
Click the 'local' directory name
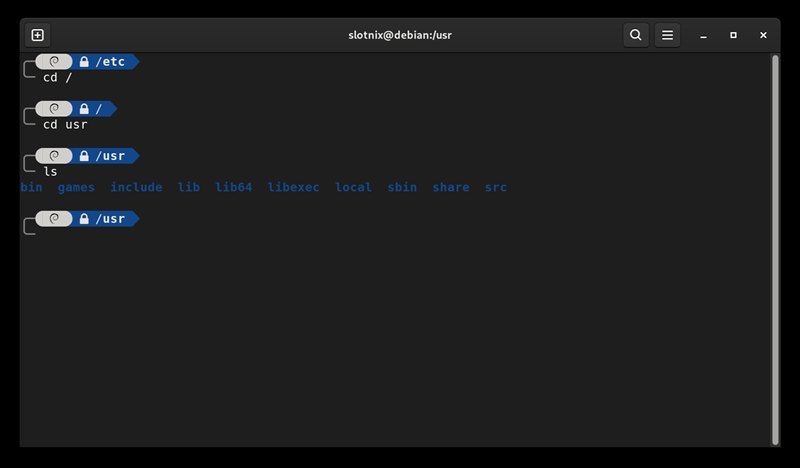(353, 187)
